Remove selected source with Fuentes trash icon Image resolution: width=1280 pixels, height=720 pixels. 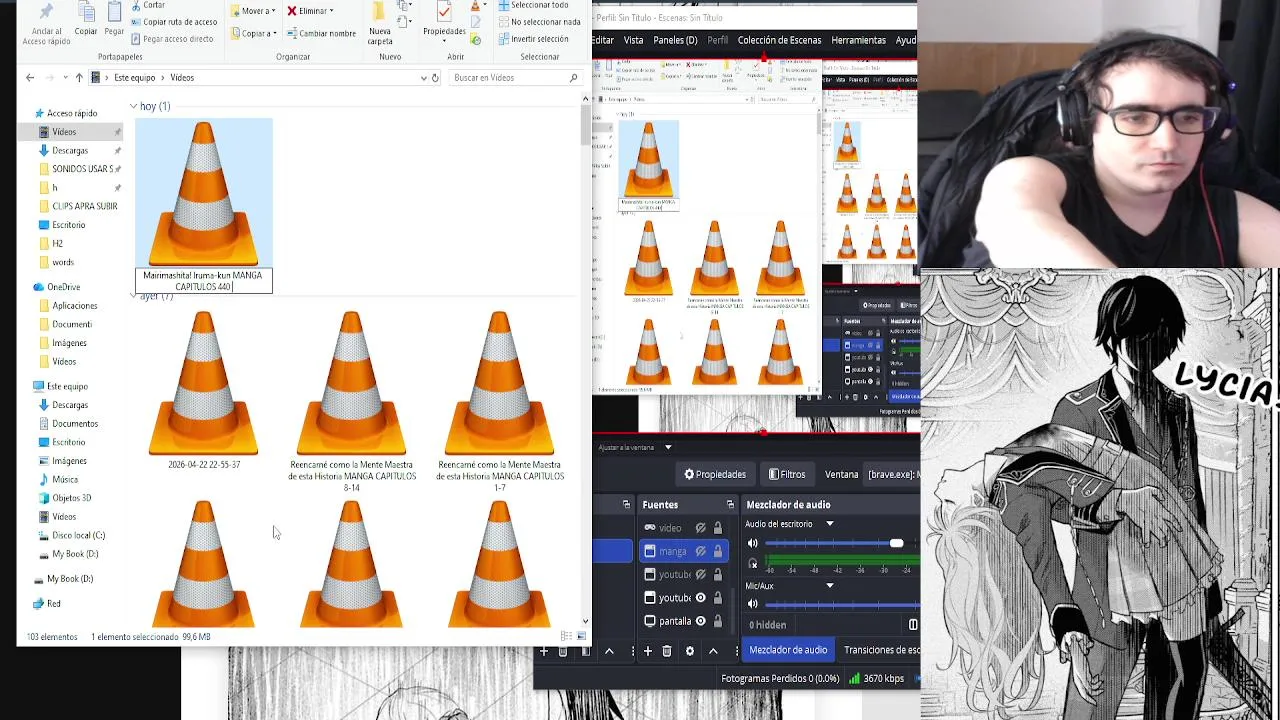click(x=667, y=651)
